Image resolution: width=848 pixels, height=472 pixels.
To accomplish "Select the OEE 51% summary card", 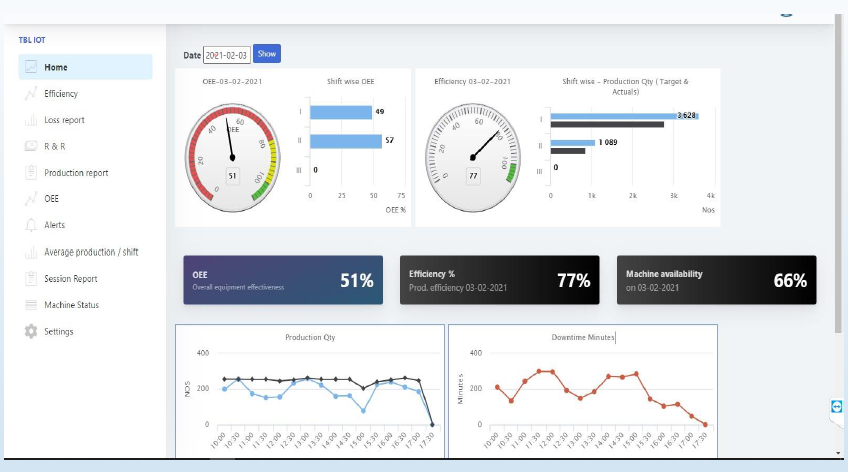I will point(283,280).
